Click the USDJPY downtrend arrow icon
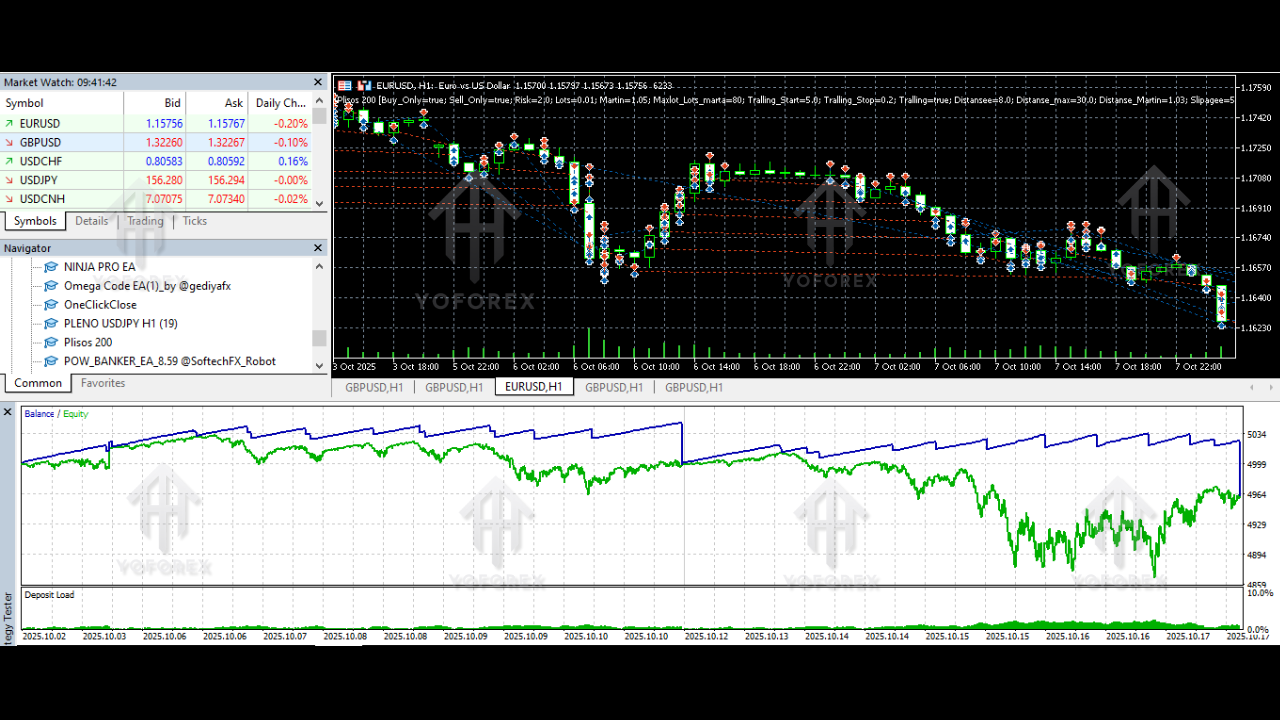 tap(11, 180)
